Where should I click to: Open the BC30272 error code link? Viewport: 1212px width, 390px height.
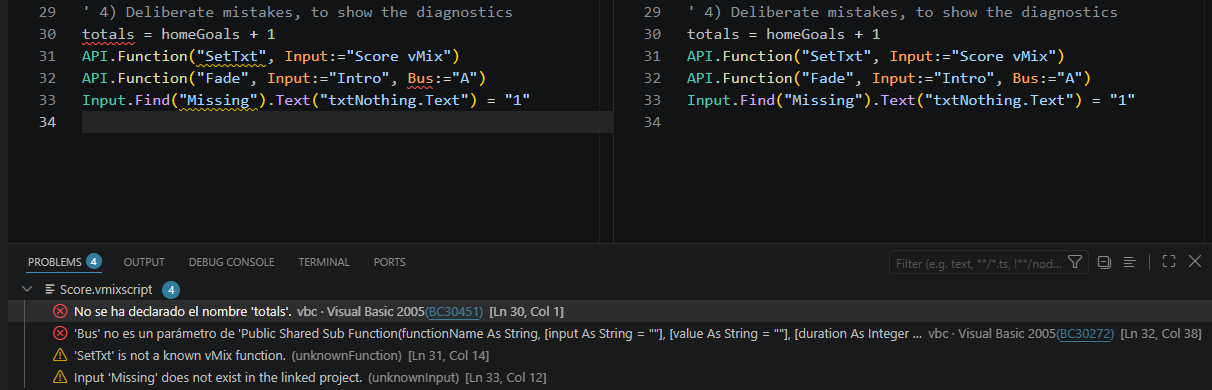click(x=1086, y=333)
